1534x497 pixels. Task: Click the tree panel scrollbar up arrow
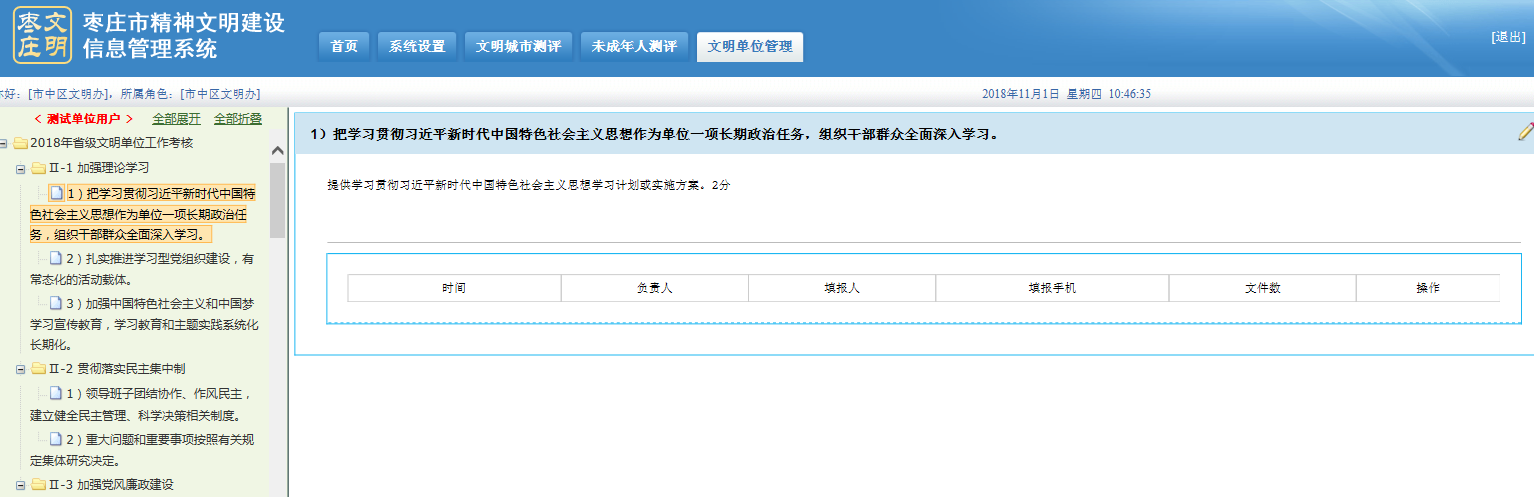point(277,149)
